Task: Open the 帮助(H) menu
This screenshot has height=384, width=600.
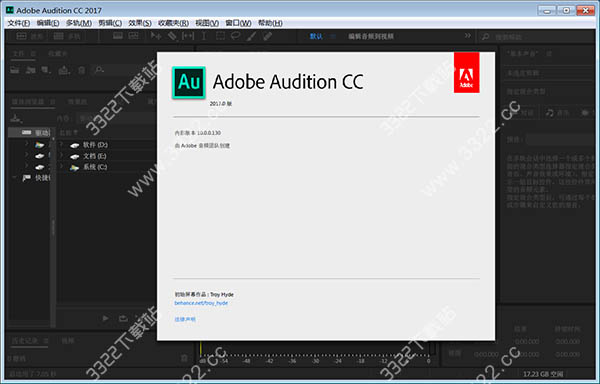Action: [270, 23]
